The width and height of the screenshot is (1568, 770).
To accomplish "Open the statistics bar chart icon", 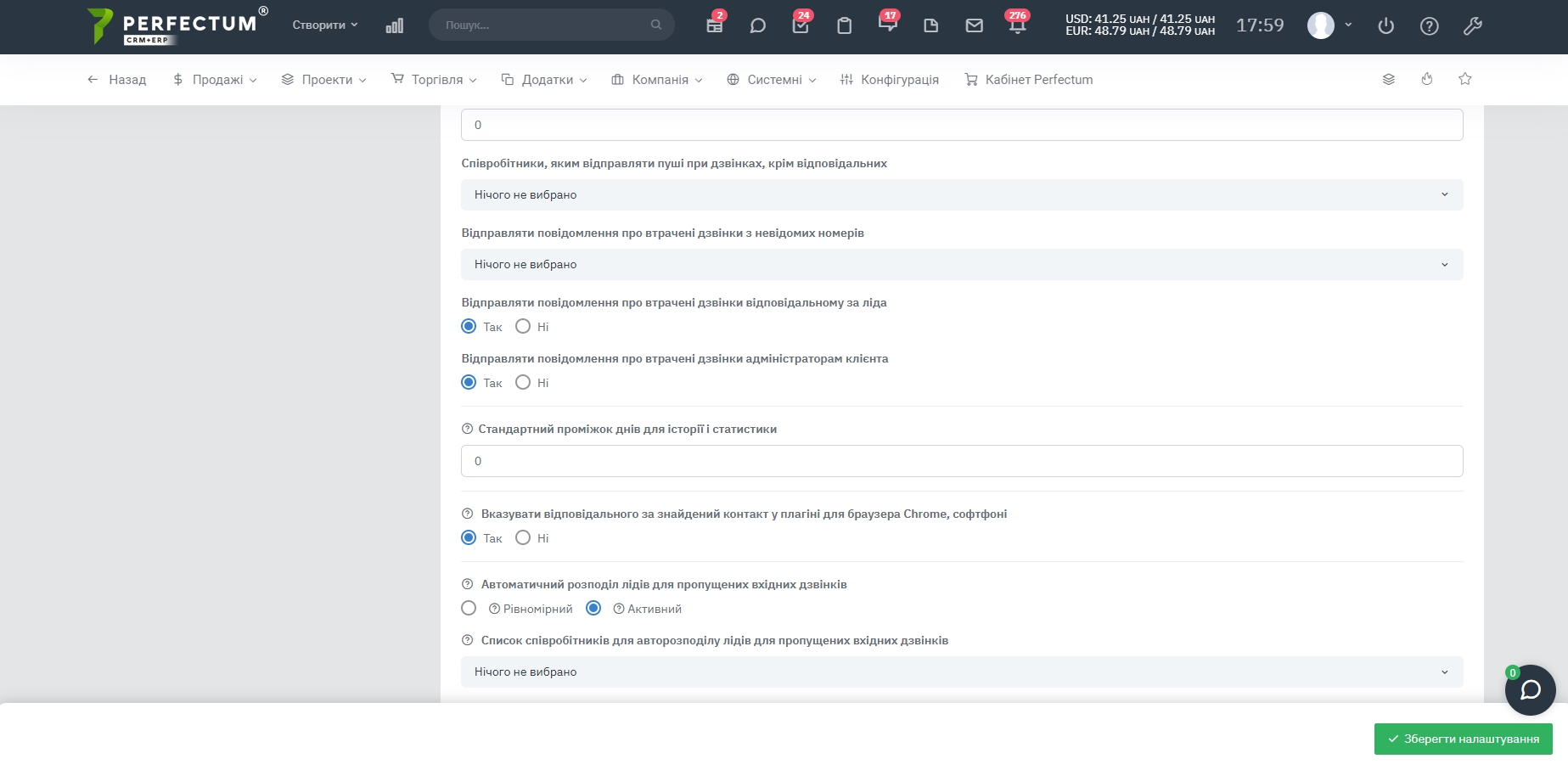I will pos(394,25).
